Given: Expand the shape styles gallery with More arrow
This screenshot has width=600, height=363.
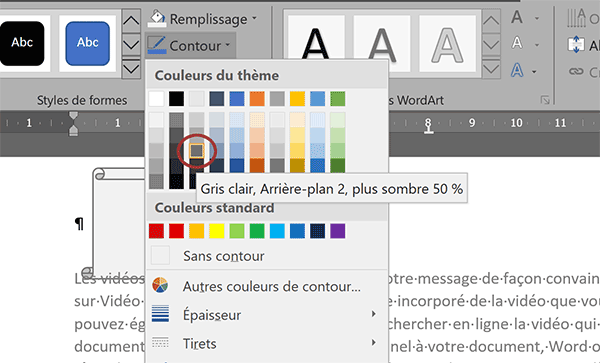Looking at the screenshot, I should point(131,68).
